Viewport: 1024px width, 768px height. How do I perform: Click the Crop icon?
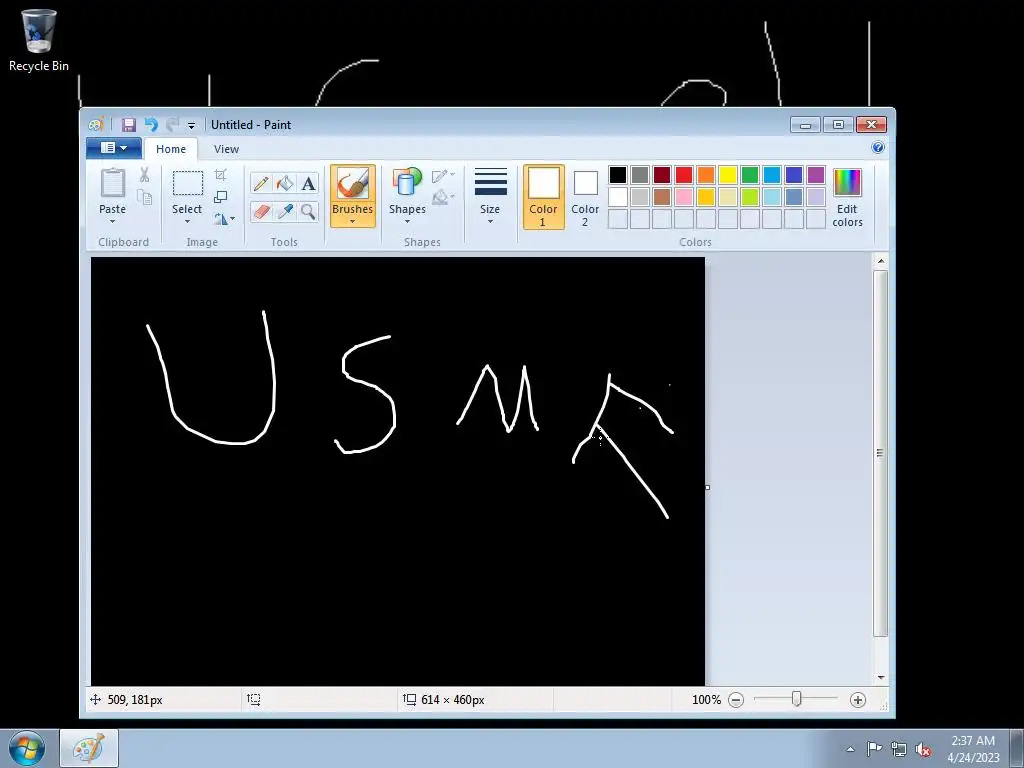click(221, 175)
